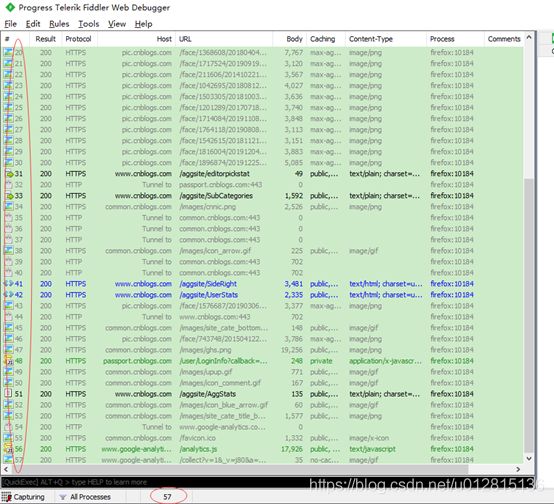Click the lock icon of session 44
The image size is (554, 504).
[8, 317]
